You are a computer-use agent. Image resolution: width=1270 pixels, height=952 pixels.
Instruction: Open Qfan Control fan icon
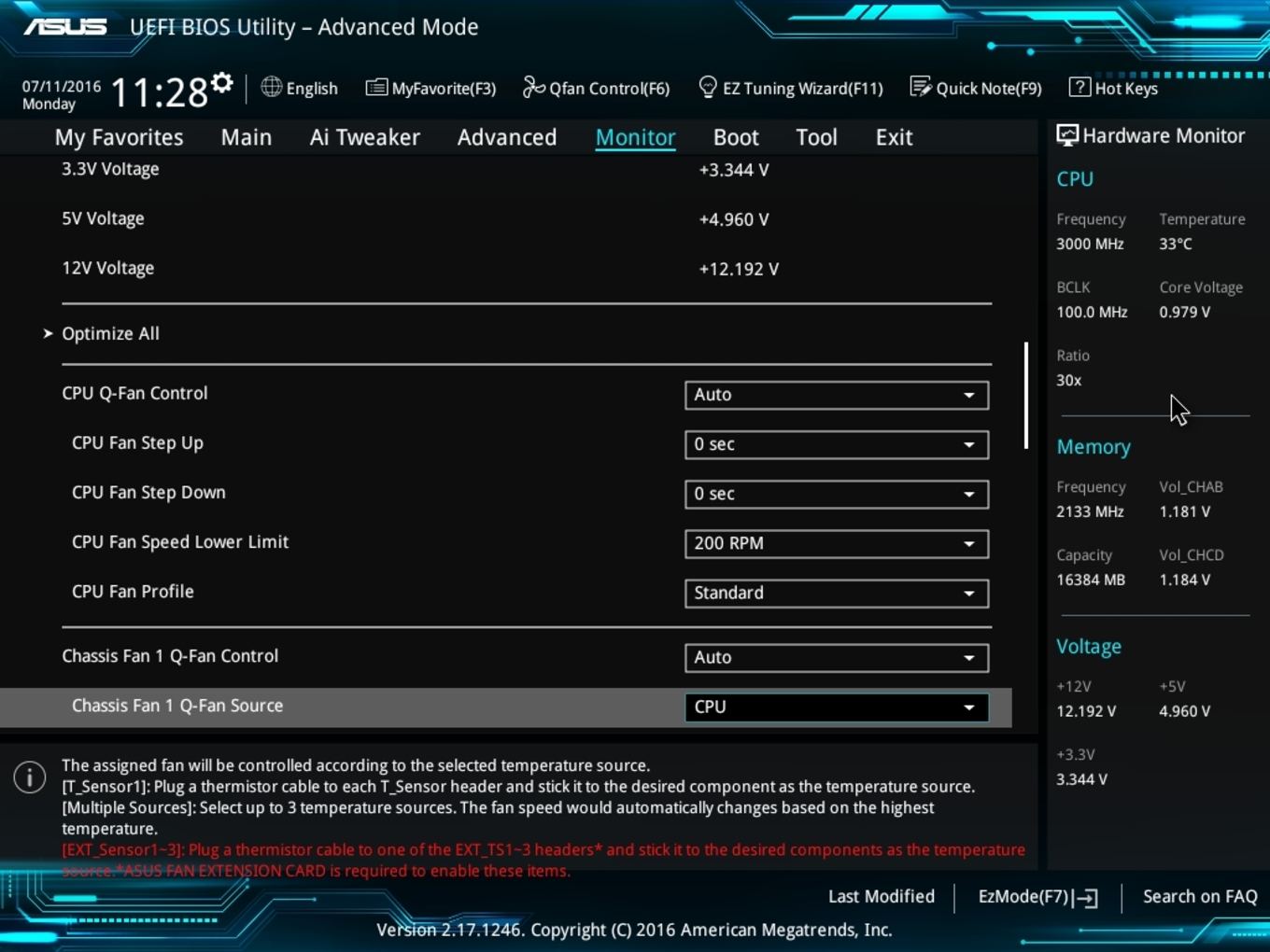[533, 87]
